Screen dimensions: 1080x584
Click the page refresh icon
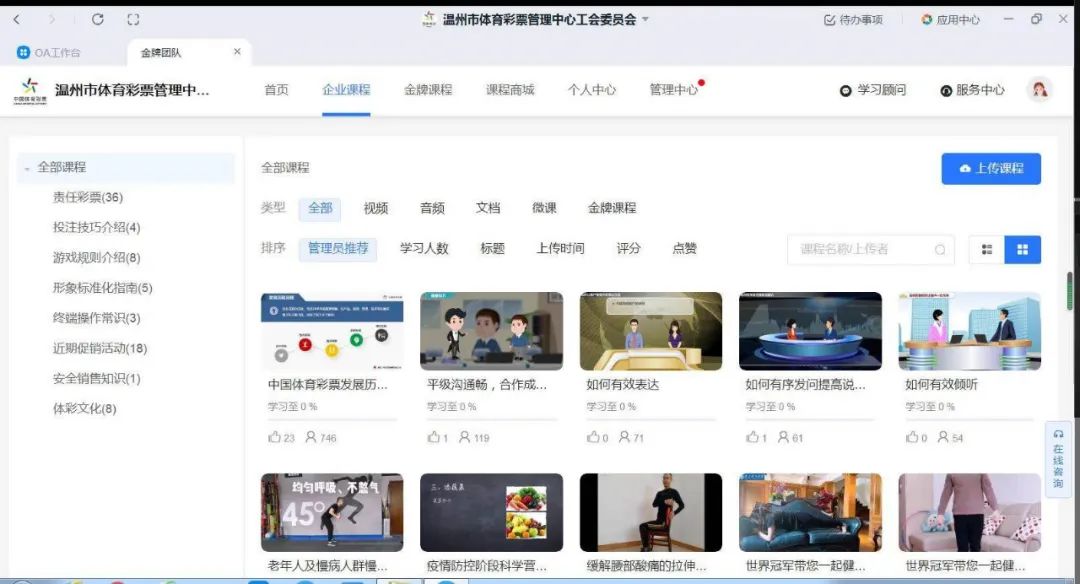coord(97,19)
